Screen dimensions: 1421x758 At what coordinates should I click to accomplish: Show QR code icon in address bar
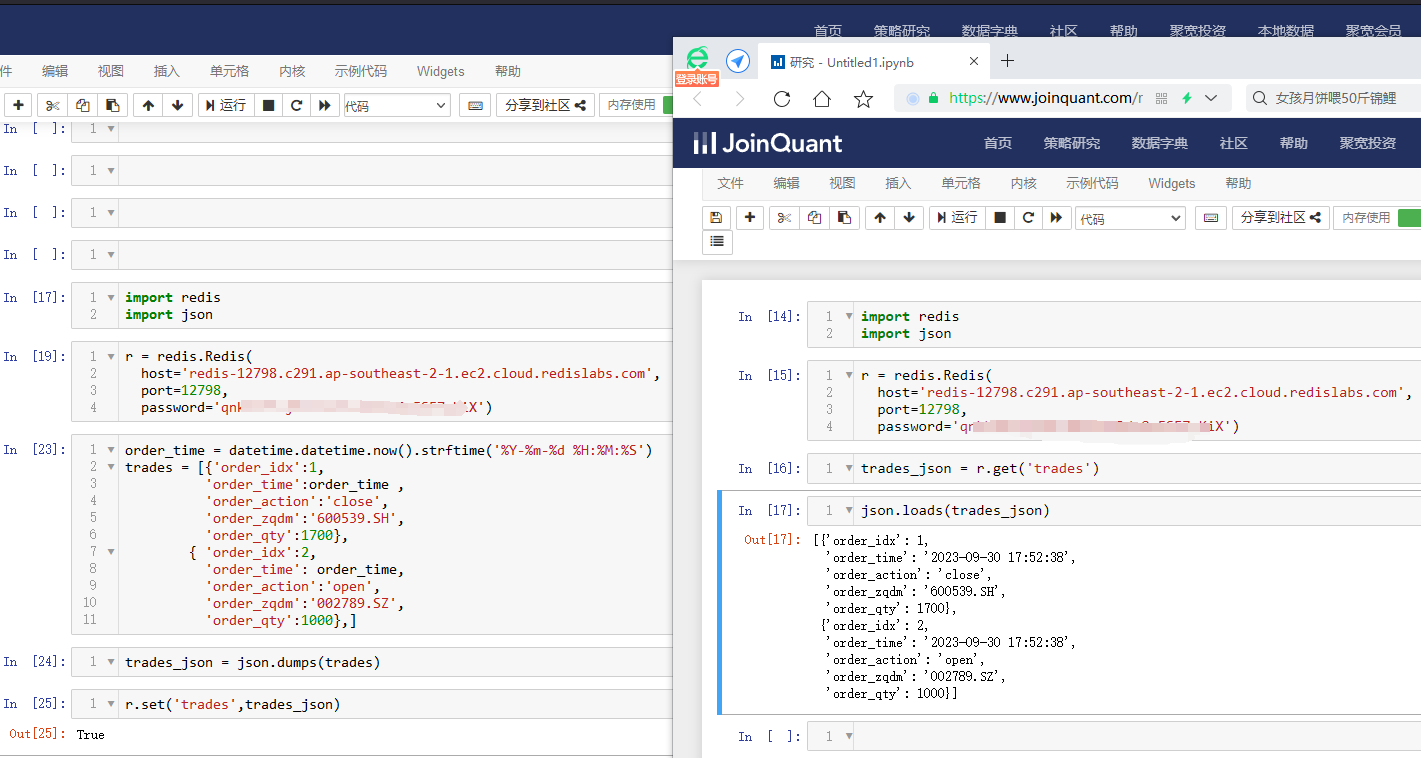point(1161,98)
